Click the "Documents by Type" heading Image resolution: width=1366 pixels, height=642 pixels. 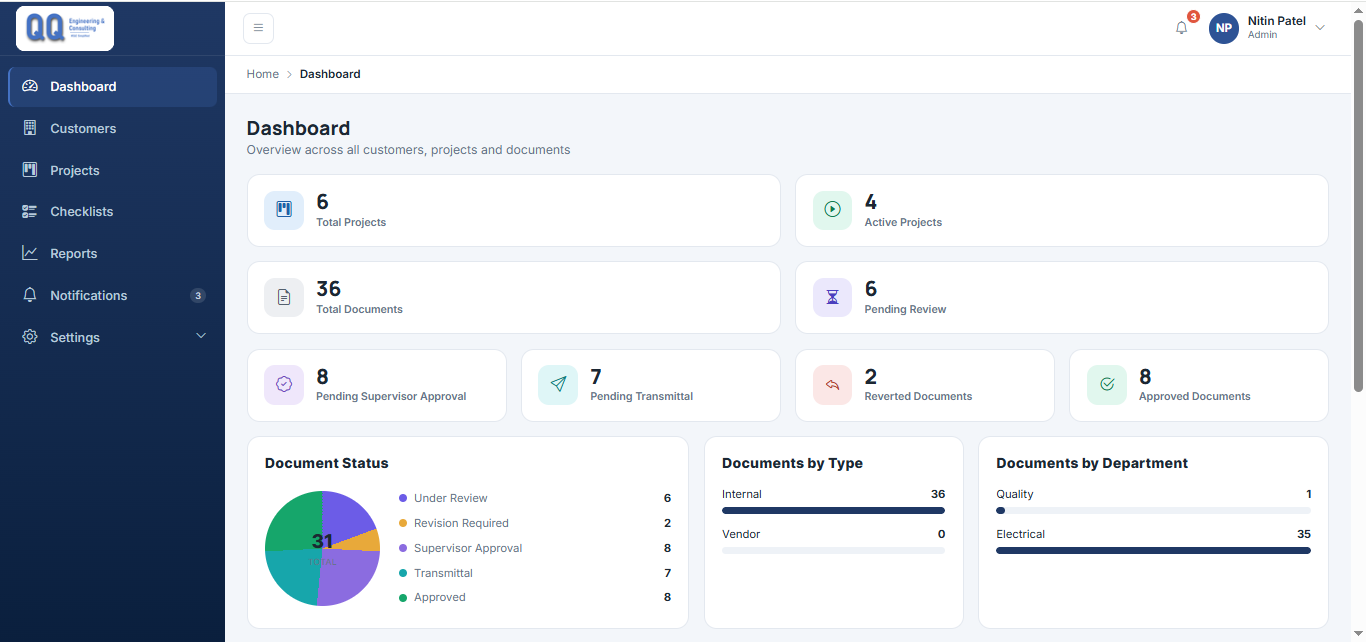(792, 463)
